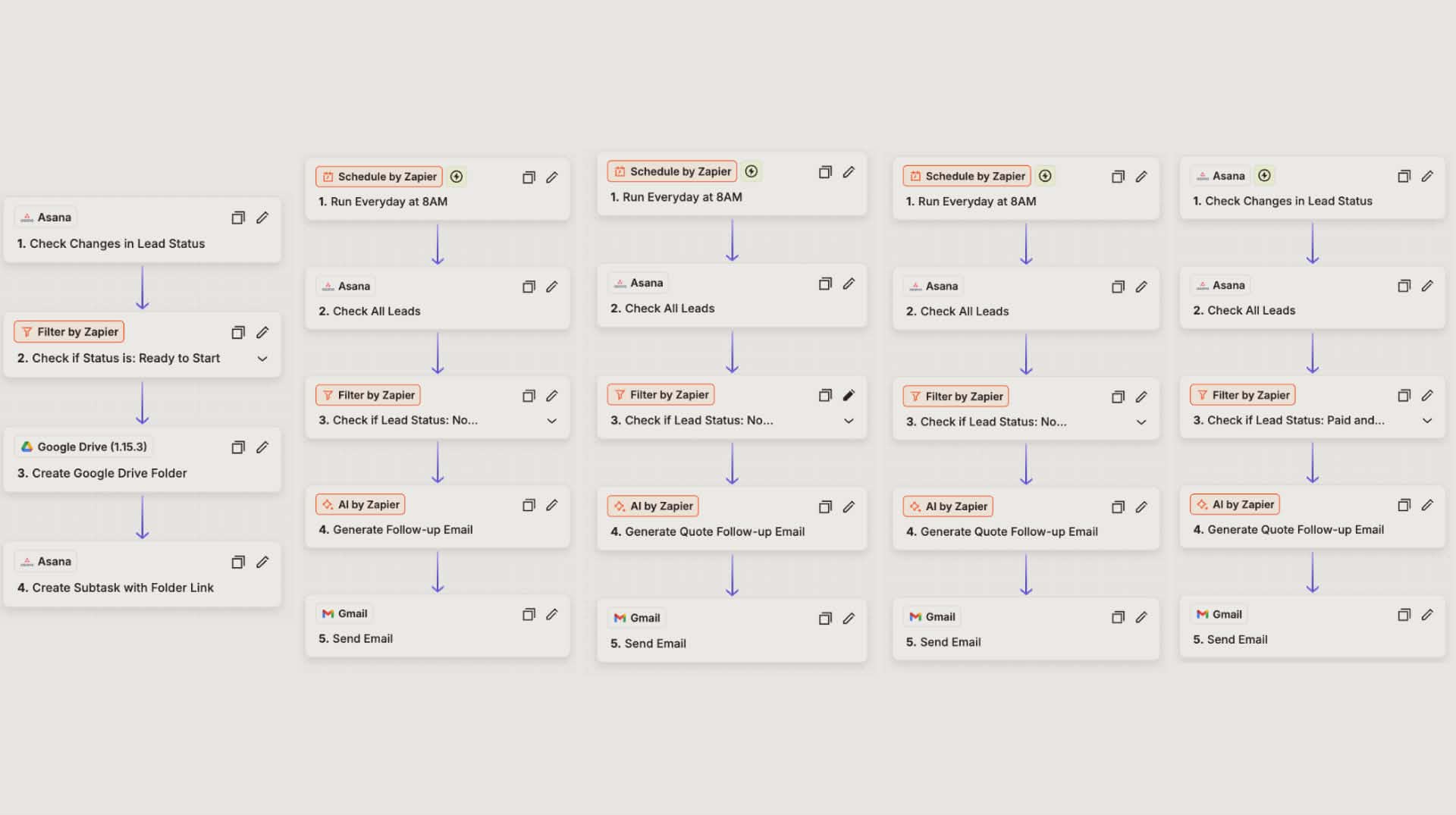Copy the "Create Subtask with Folder Link" step
The width and height of the screenshot is (1456, 815).
click(x=238, y=562)
